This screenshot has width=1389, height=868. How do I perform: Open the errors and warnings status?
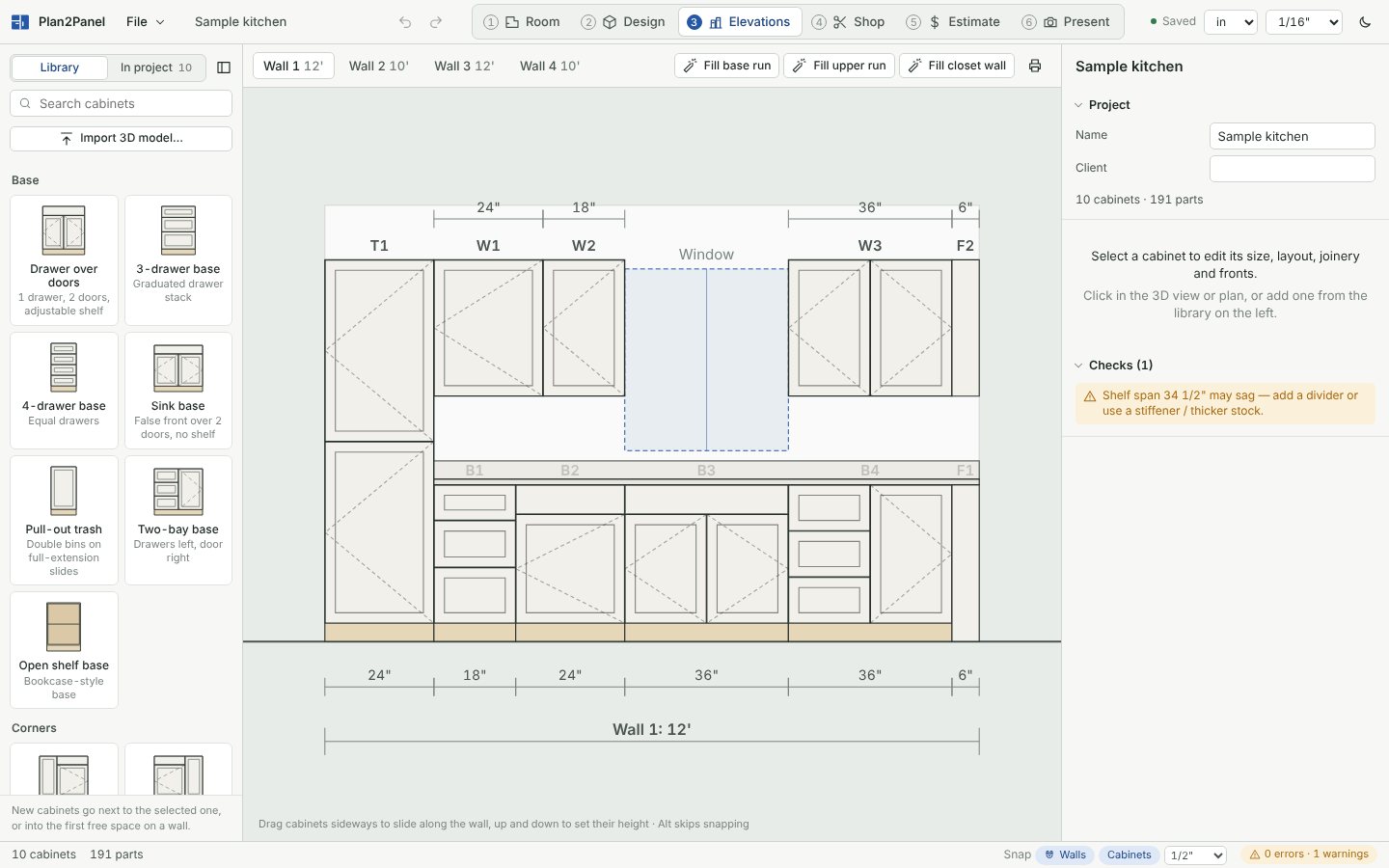(x=1309, y=854)
